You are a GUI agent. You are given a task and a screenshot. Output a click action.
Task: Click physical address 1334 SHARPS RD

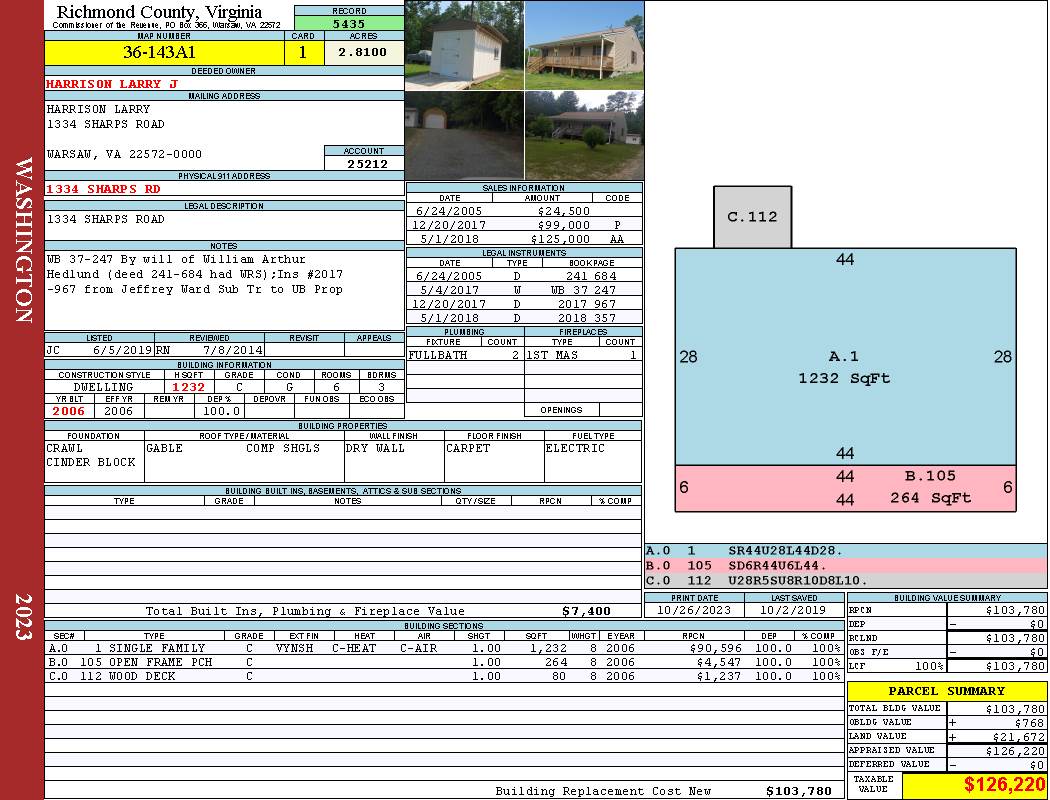[104, 188]
